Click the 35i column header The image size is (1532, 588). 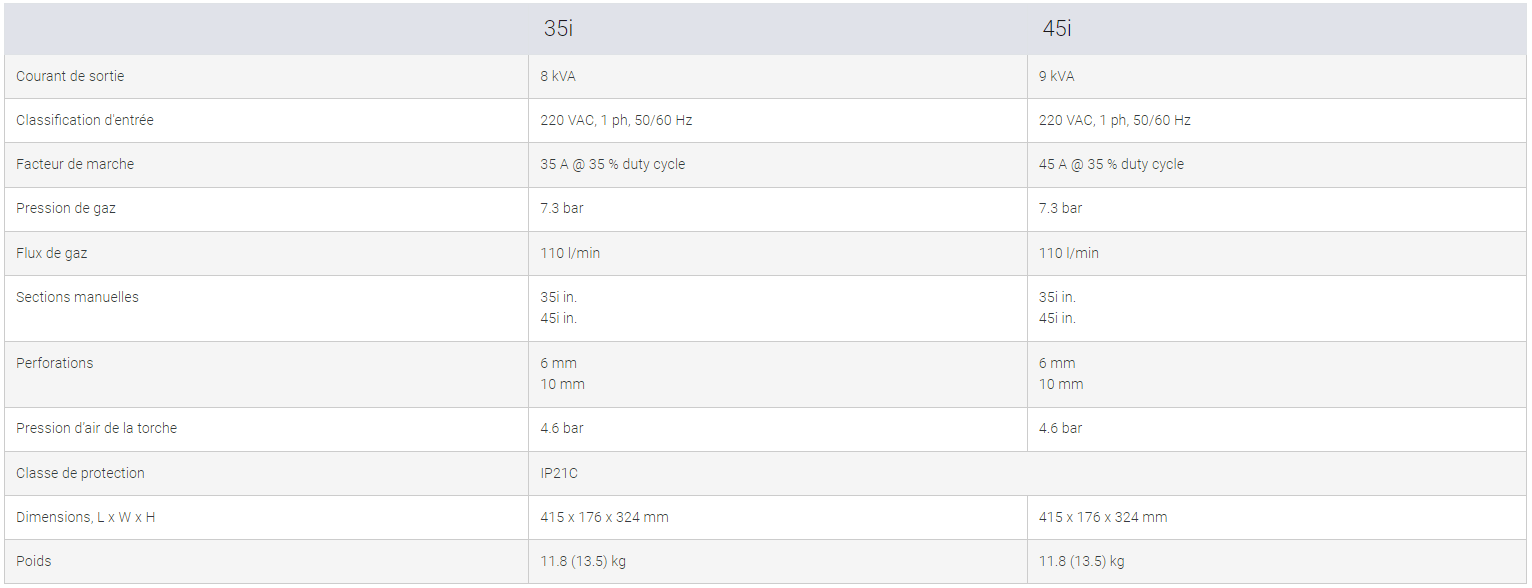[x=558, y=29]
